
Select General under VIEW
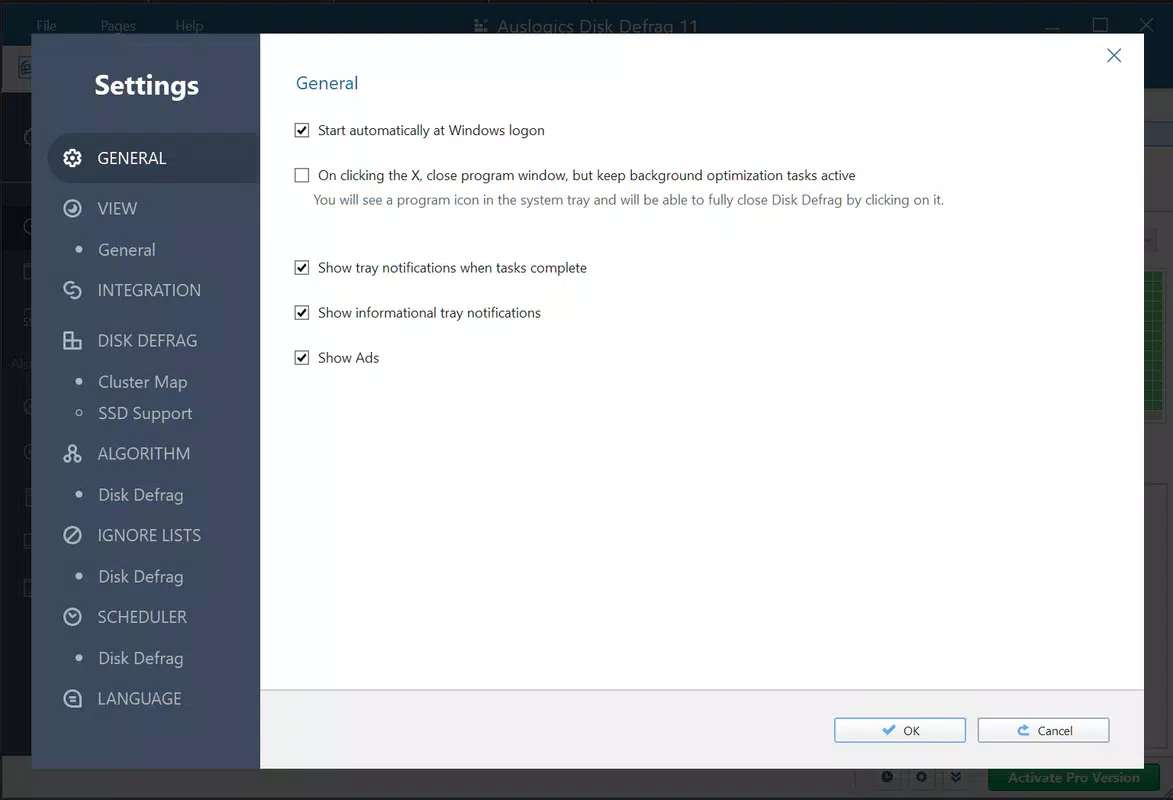(126, 250)
